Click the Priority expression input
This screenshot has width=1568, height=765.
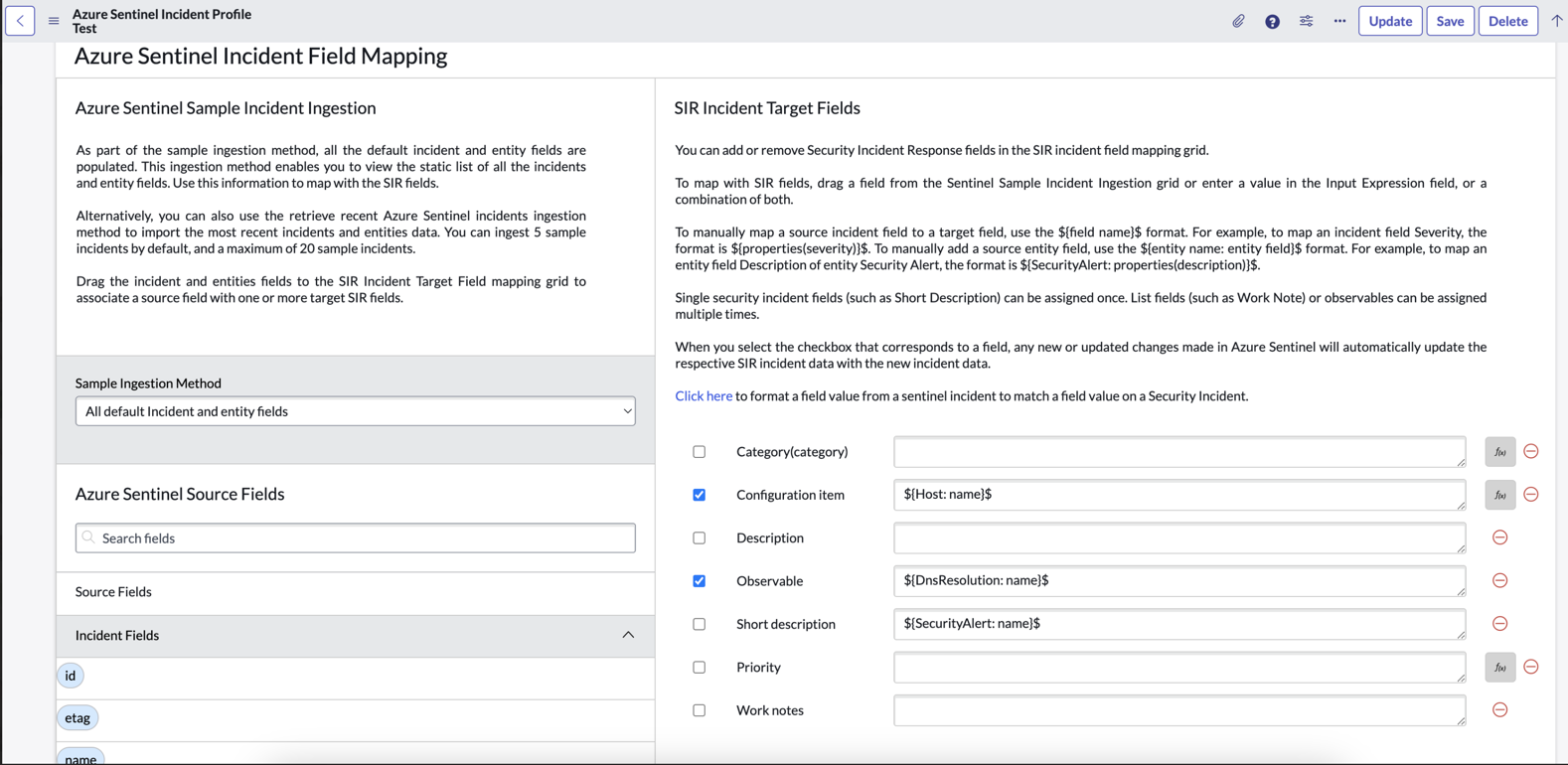pos(1179,668)
